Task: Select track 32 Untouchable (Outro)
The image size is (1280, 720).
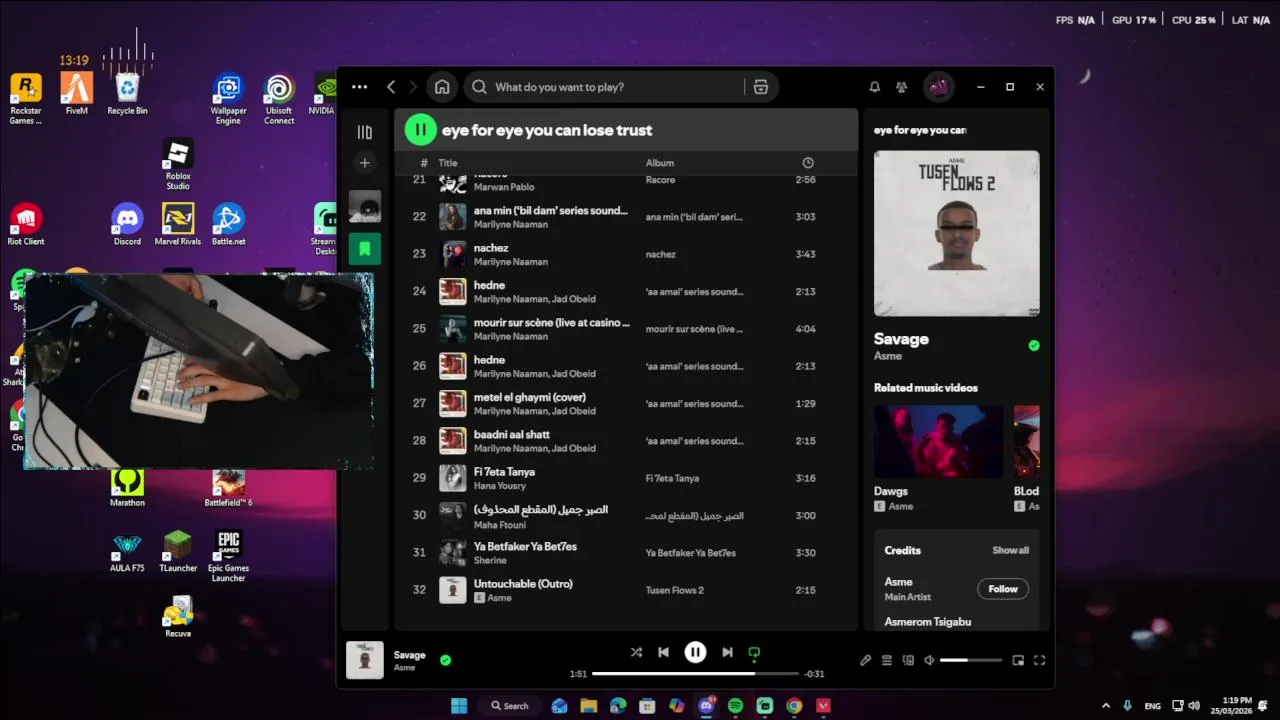Action: point(626,590)
